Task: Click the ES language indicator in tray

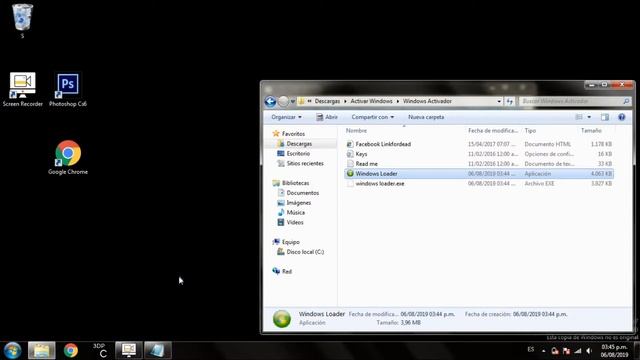Action: [x=531, y=349]
